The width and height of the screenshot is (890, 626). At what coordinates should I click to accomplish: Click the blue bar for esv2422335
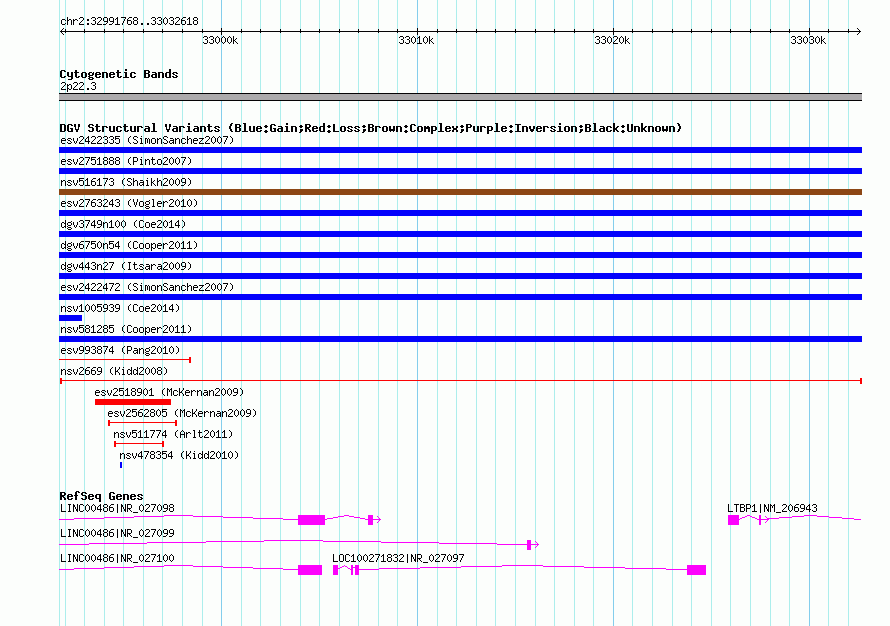460,150
